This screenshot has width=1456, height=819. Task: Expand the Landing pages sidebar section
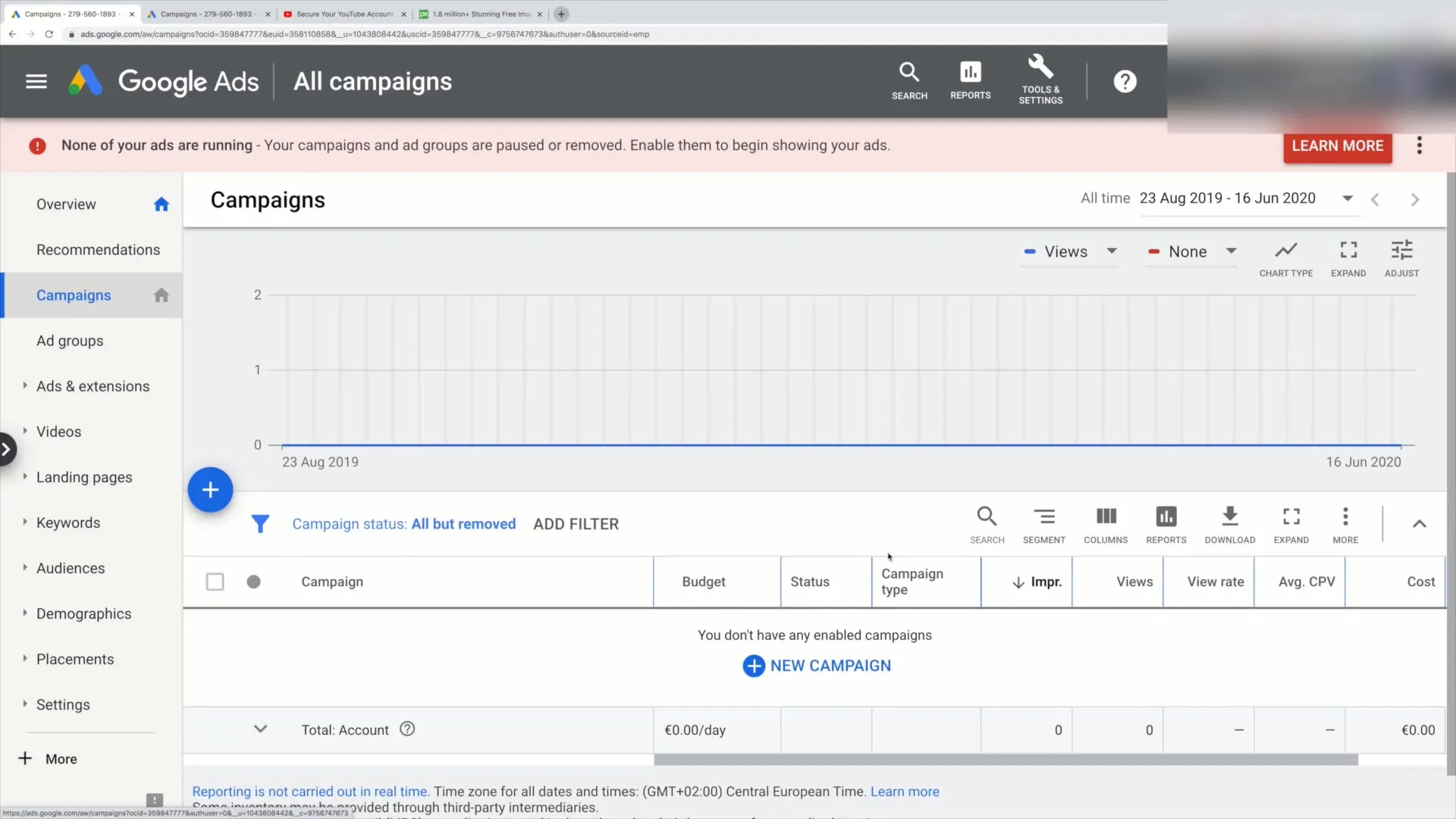tap(25, 476)
